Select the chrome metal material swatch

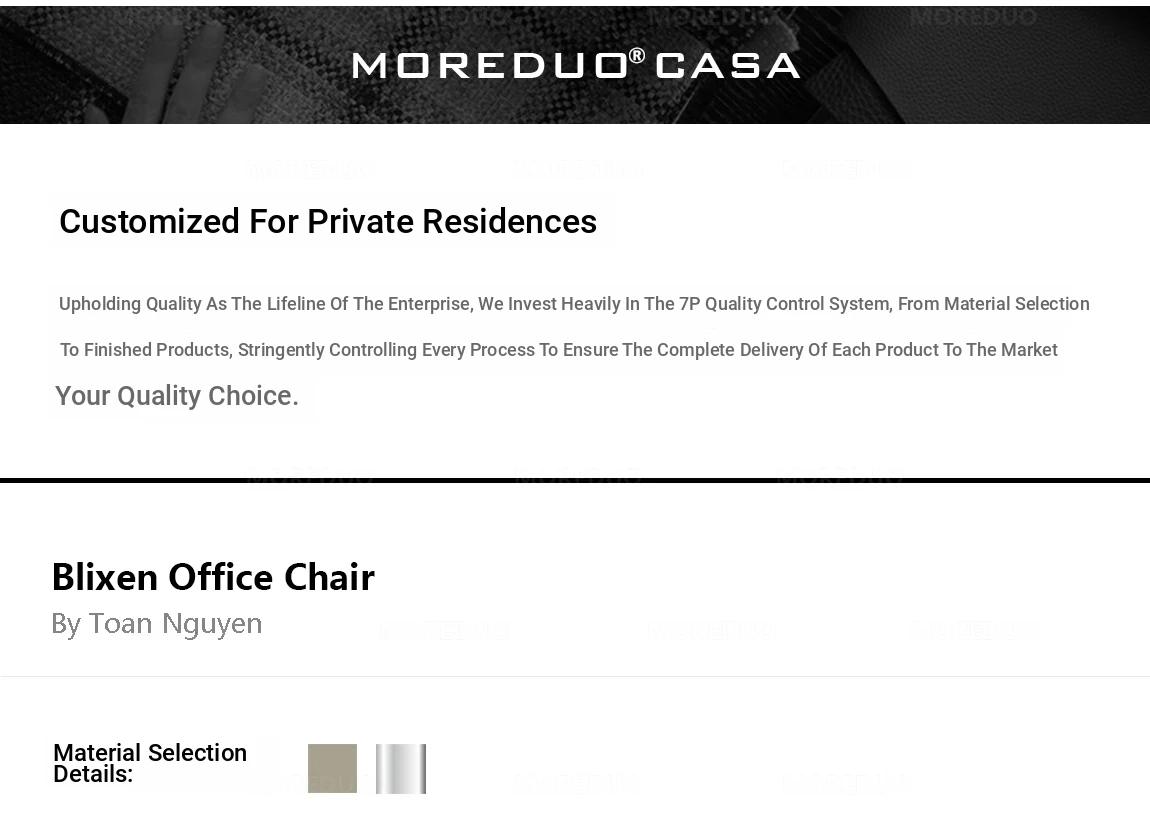pyautogui.click(x=401, y=768)
